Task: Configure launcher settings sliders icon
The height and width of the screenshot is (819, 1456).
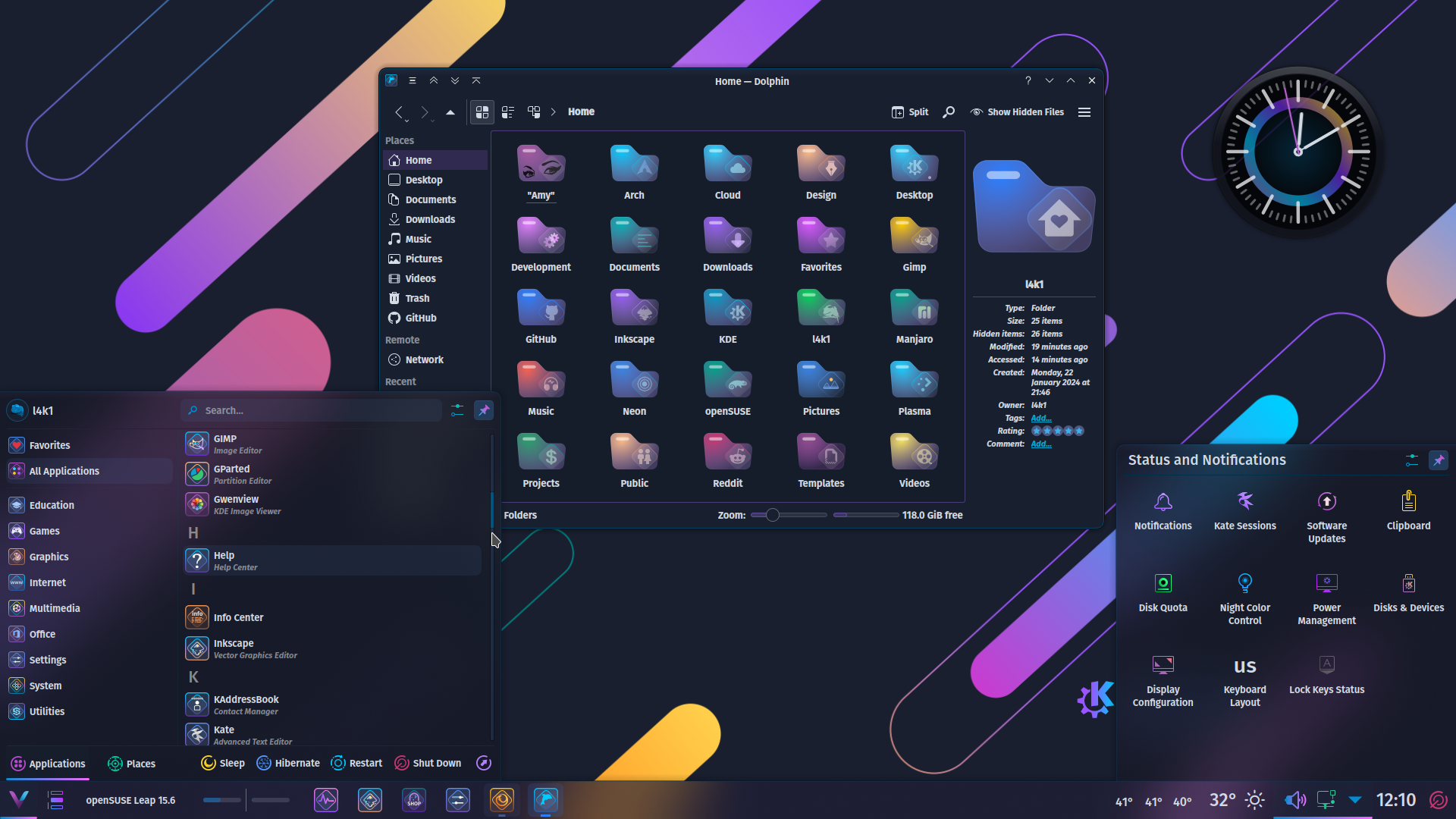Action: (457, 410)
